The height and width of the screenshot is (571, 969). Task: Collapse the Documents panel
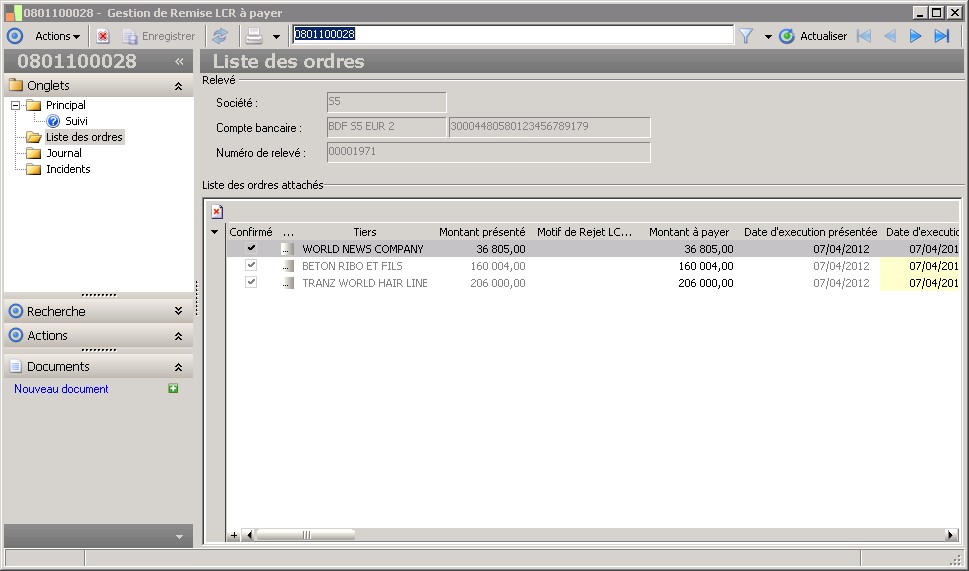(x=179, y=366)
